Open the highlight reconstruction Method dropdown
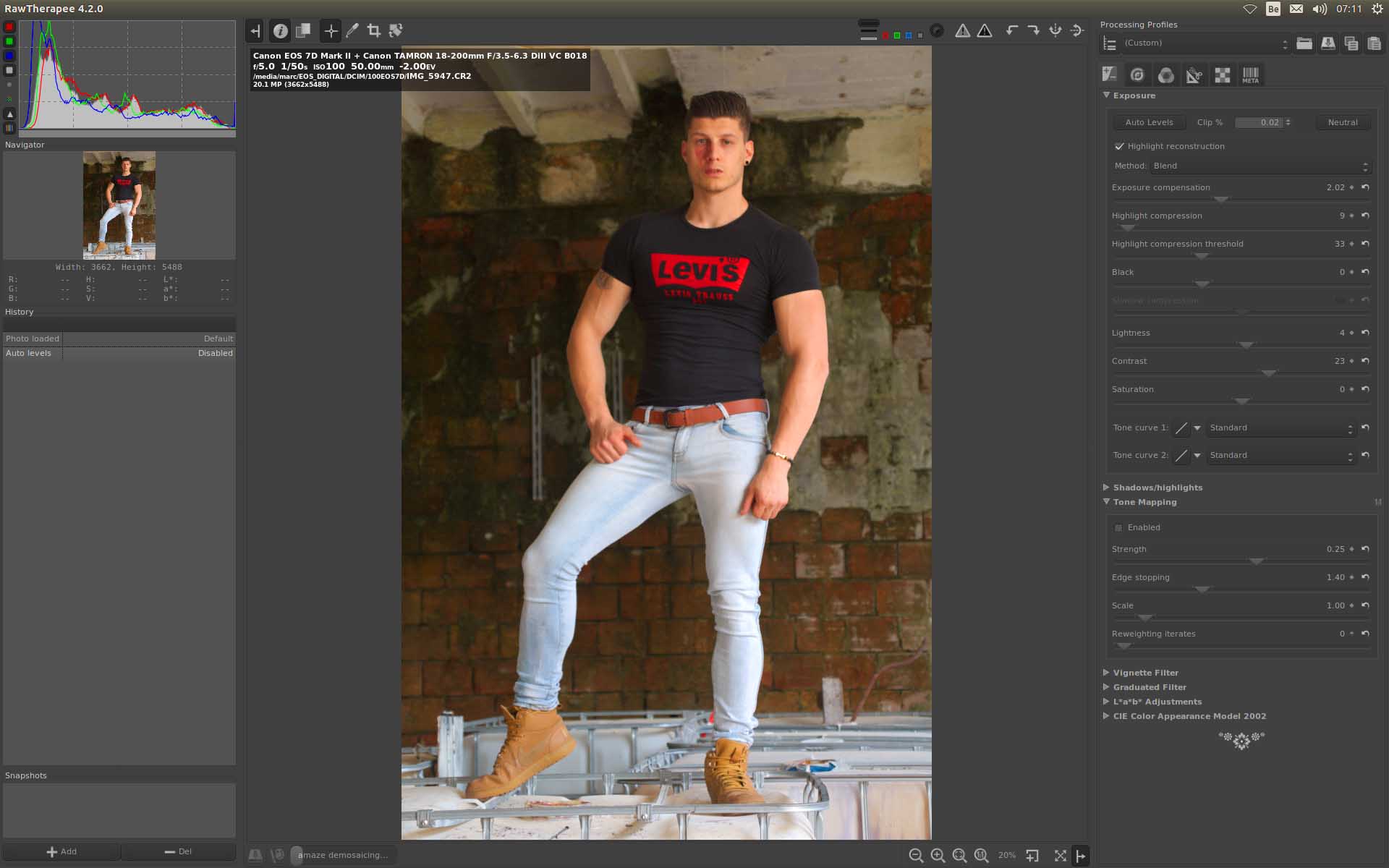1389x868 pixels. (1260, 166)
